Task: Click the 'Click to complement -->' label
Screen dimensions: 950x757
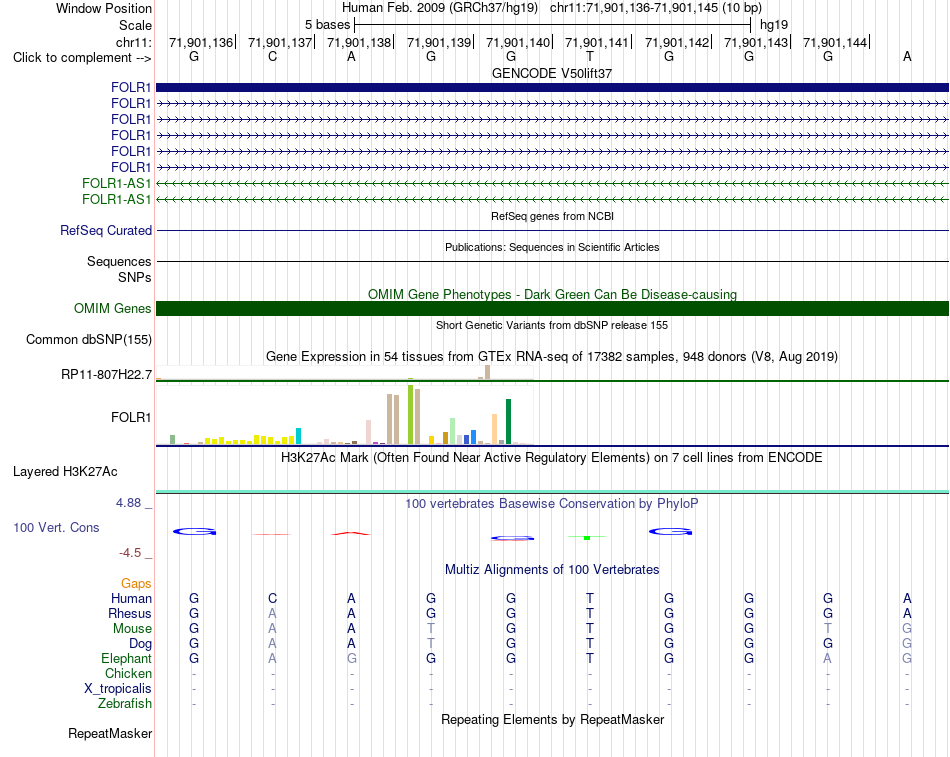Action: pyautogui.click(x=82, y=58)
